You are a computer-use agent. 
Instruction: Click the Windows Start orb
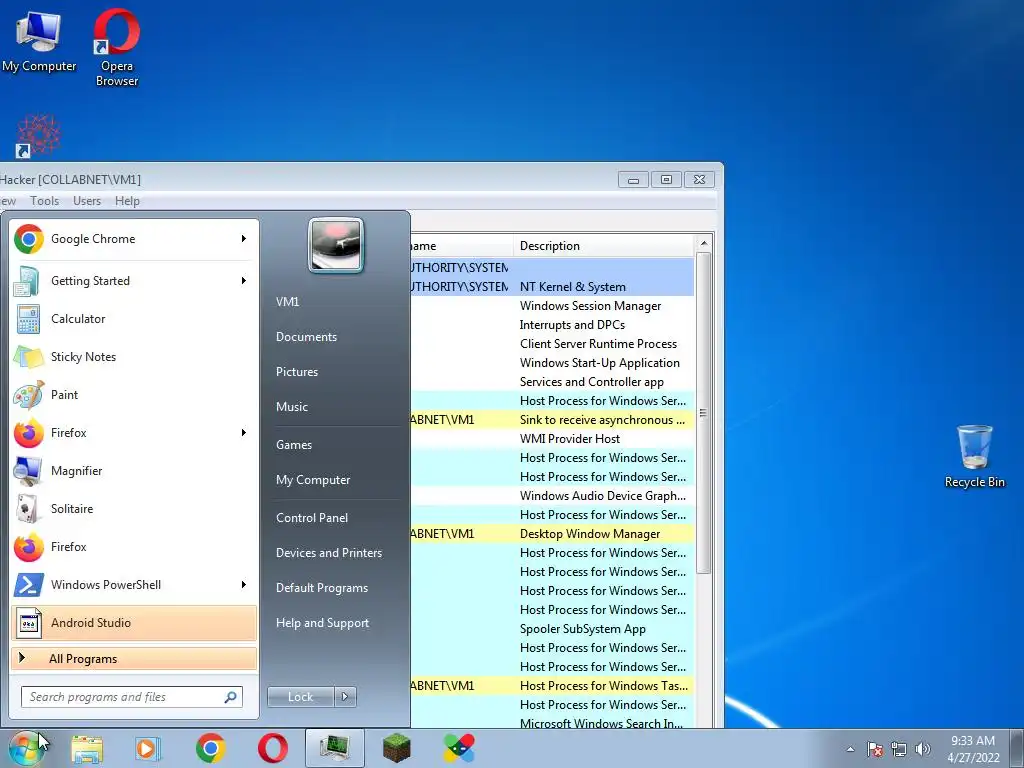[26, 748]
